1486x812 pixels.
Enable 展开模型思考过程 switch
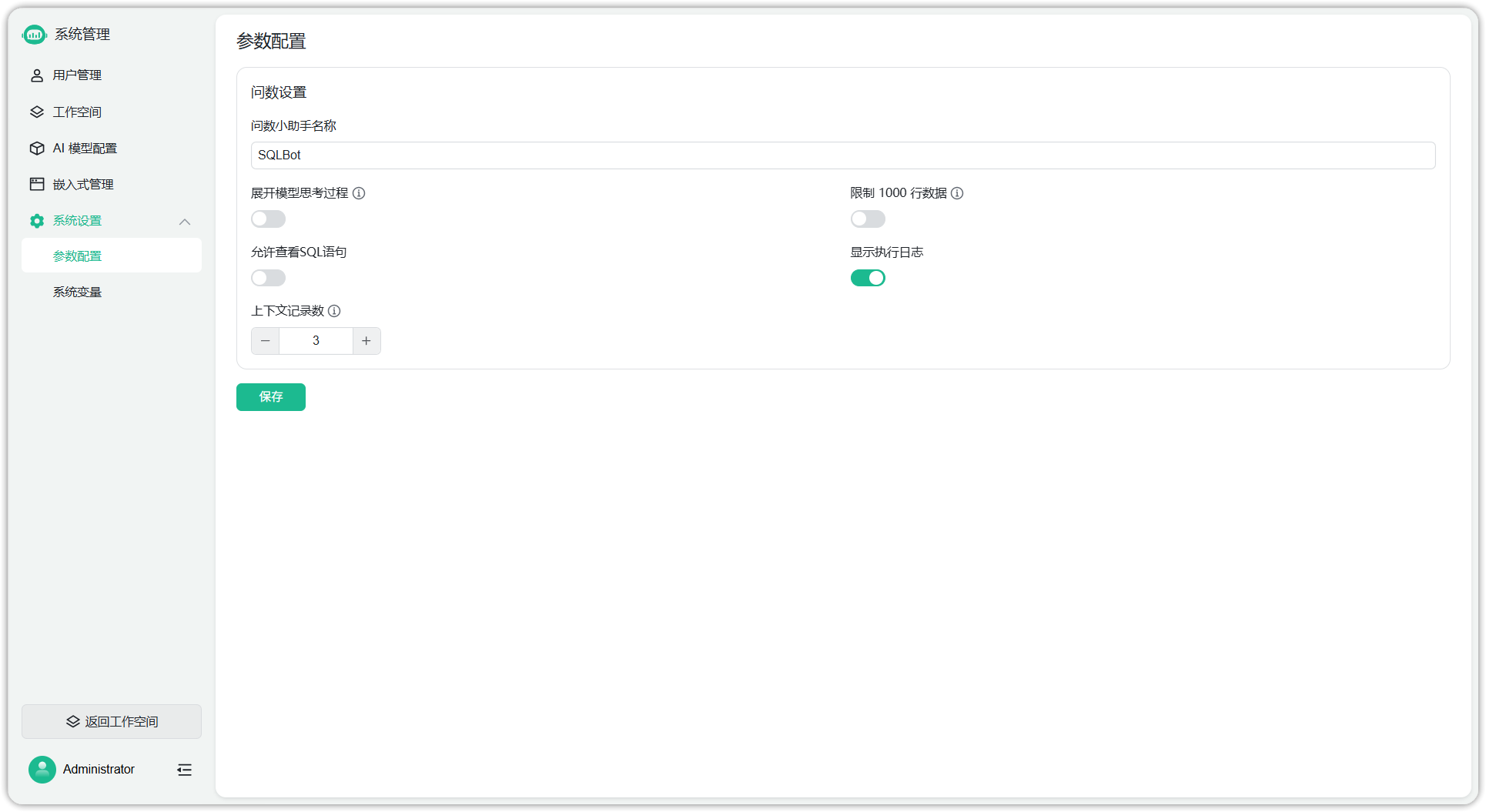(x=268, y=219)
